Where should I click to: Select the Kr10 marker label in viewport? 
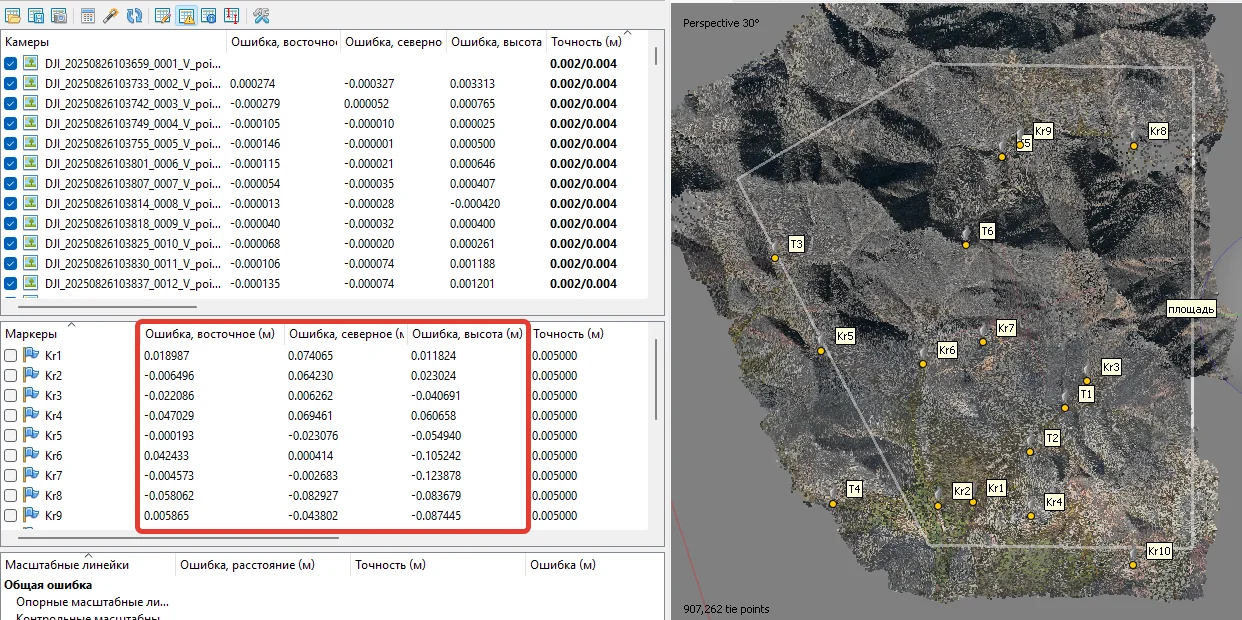(x=1158, y=551)
